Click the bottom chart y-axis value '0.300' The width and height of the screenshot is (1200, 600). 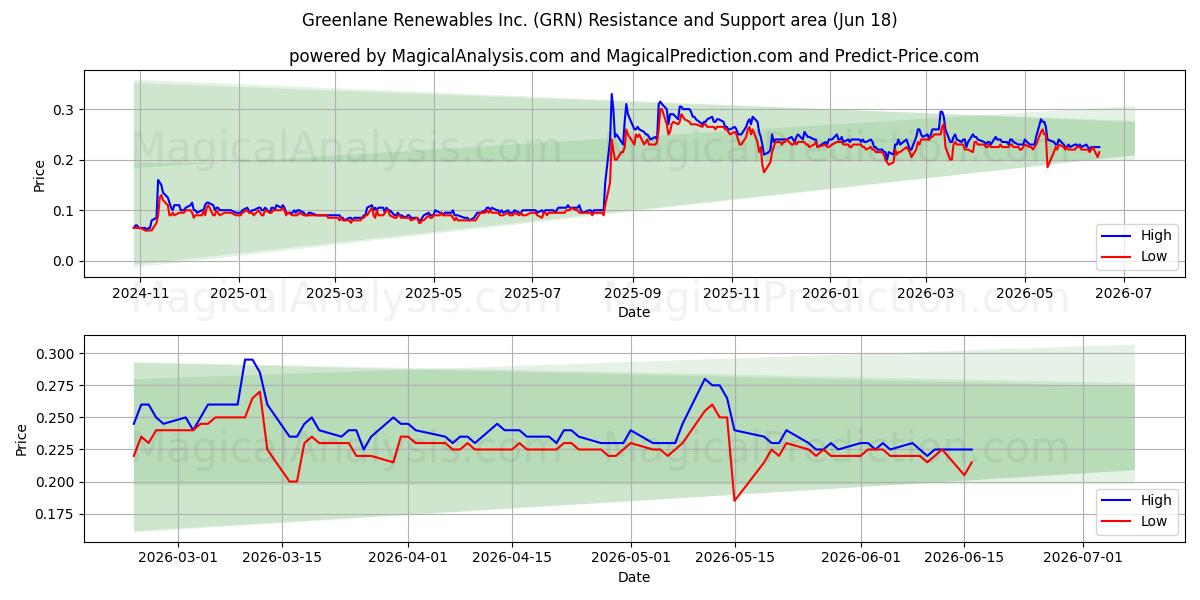pos(56,354)
